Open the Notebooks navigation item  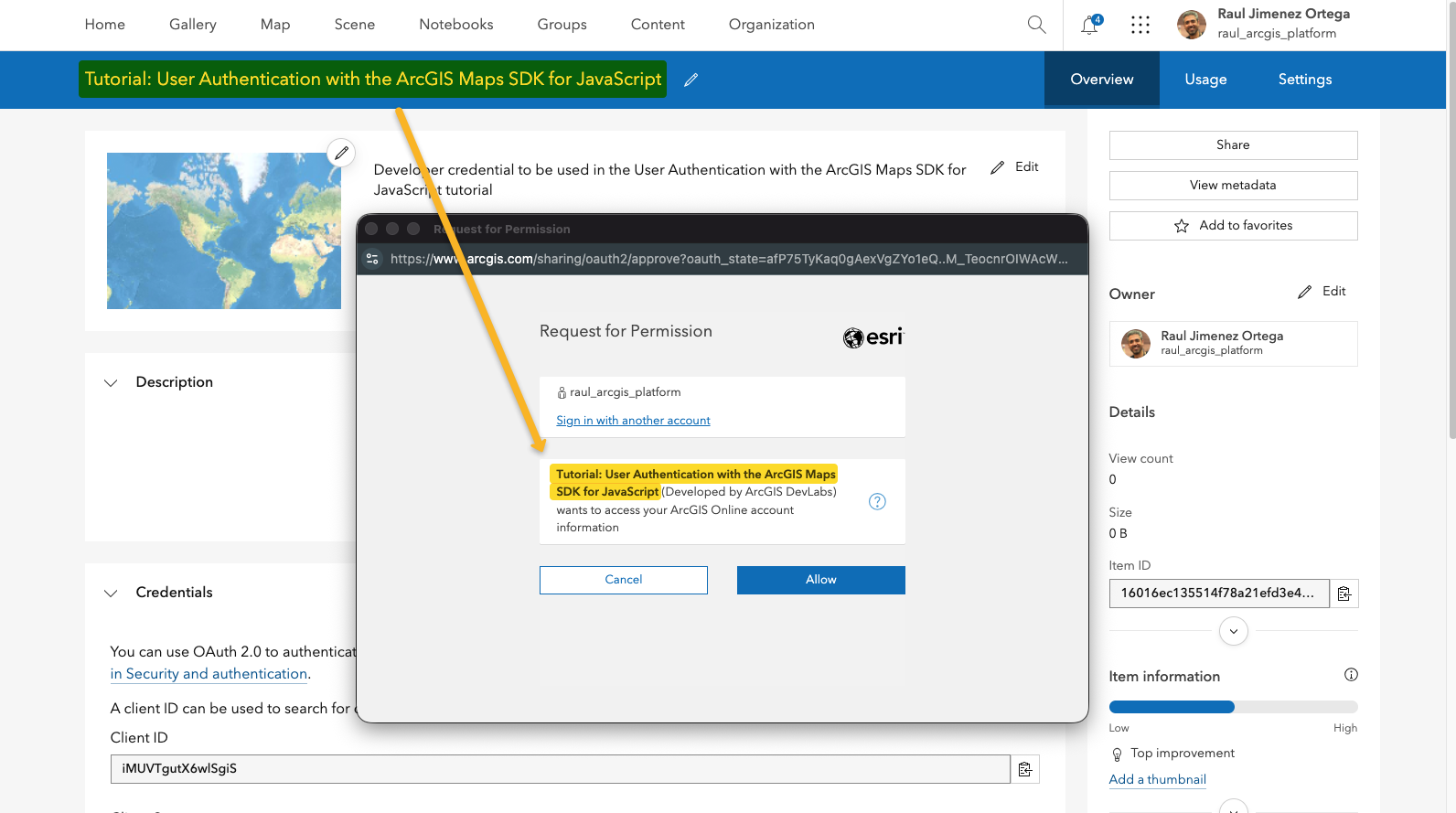point(456,25)
